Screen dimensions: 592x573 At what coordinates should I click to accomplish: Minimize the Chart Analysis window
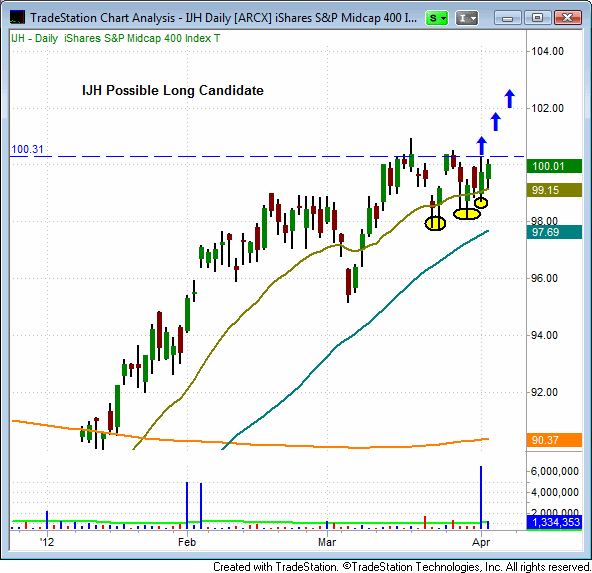tap(508, 18)
